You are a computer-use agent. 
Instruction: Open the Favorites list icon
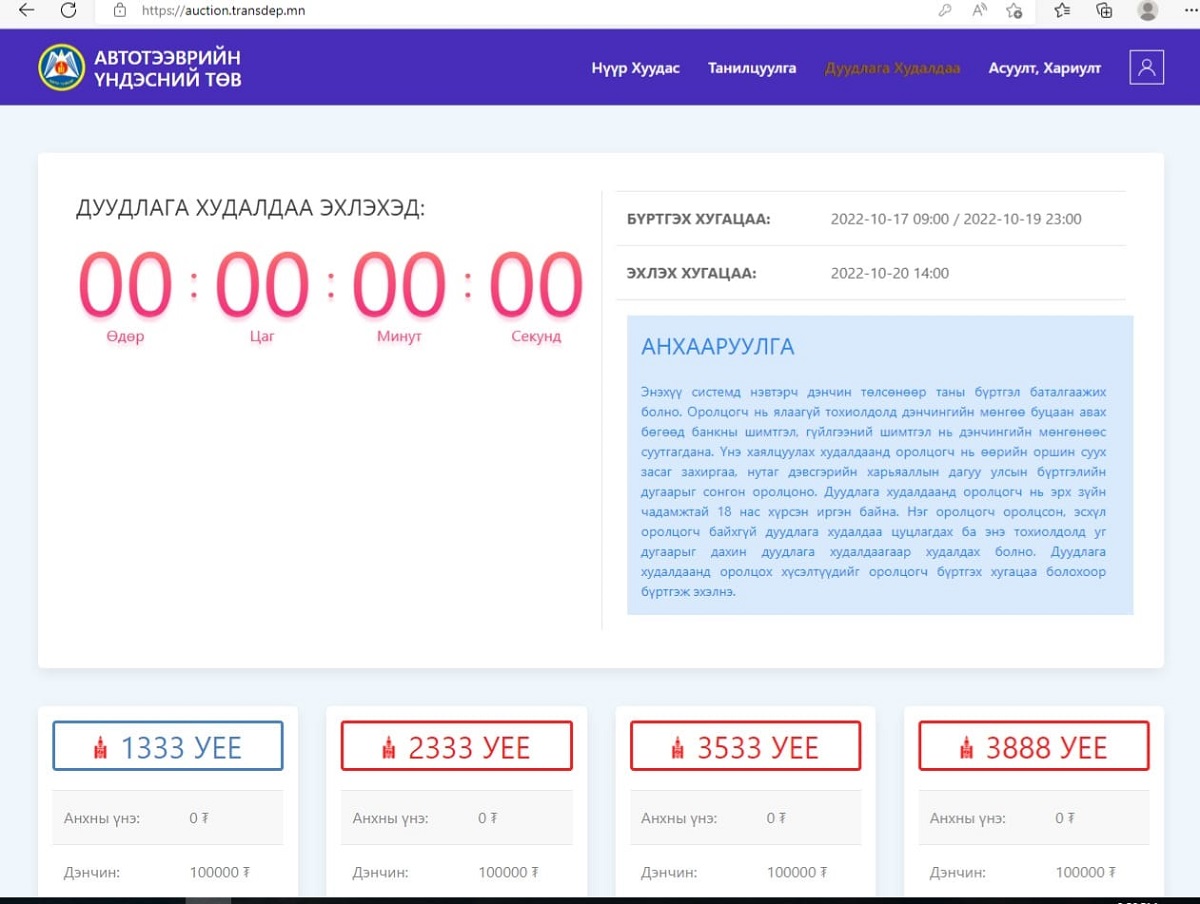coord(1062,11)
